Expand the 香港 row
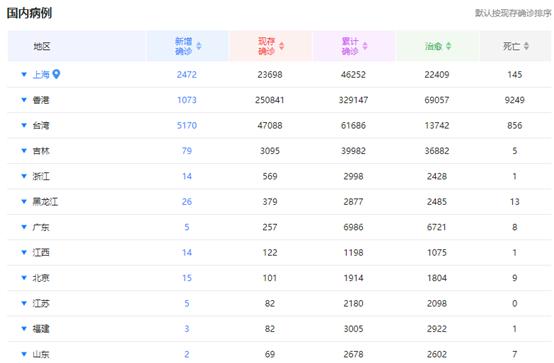554x363 pixels. coord(24,100)
